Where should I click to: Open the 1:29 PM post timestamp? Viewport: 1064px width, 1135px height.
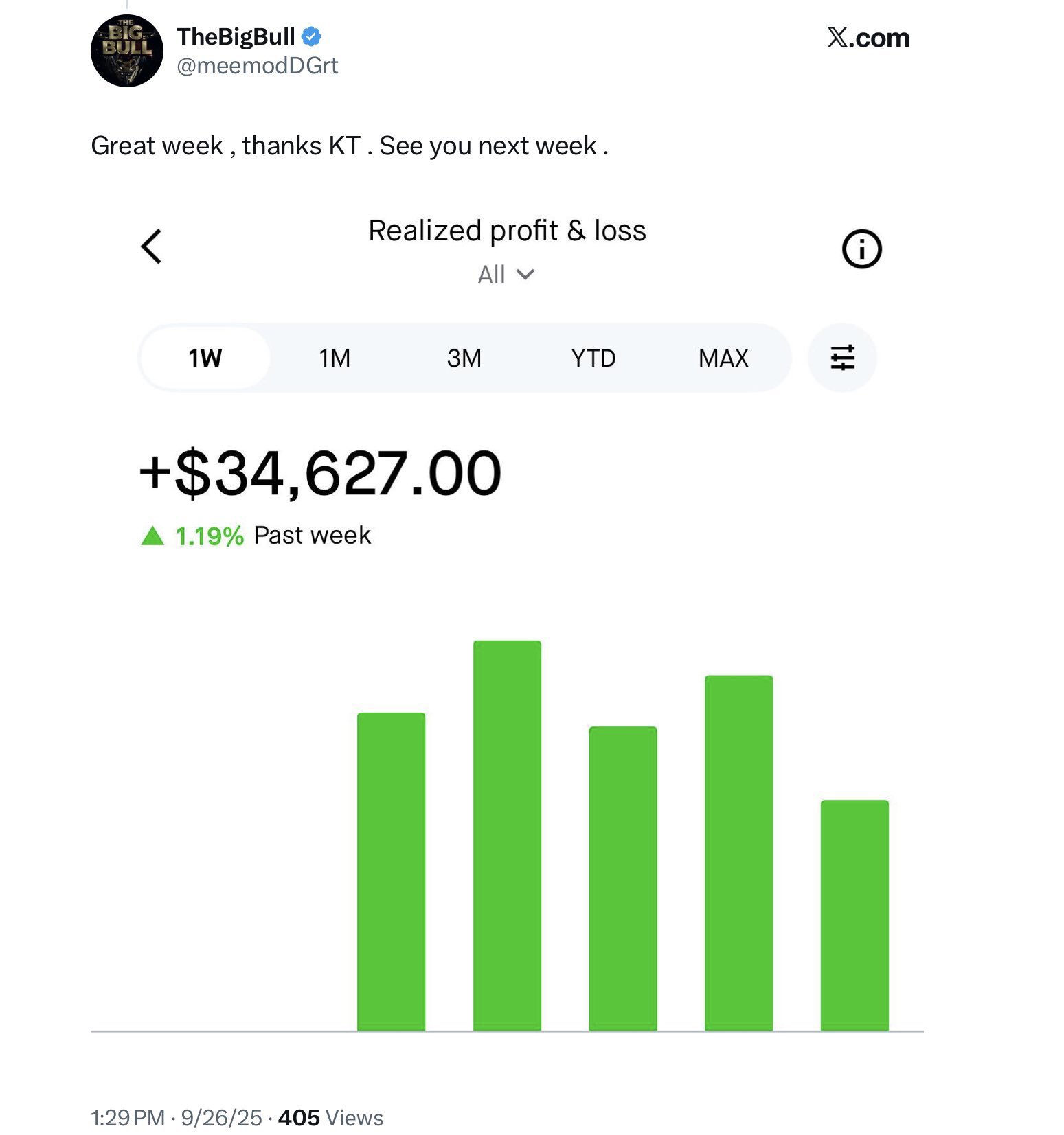click(128, 1118)
